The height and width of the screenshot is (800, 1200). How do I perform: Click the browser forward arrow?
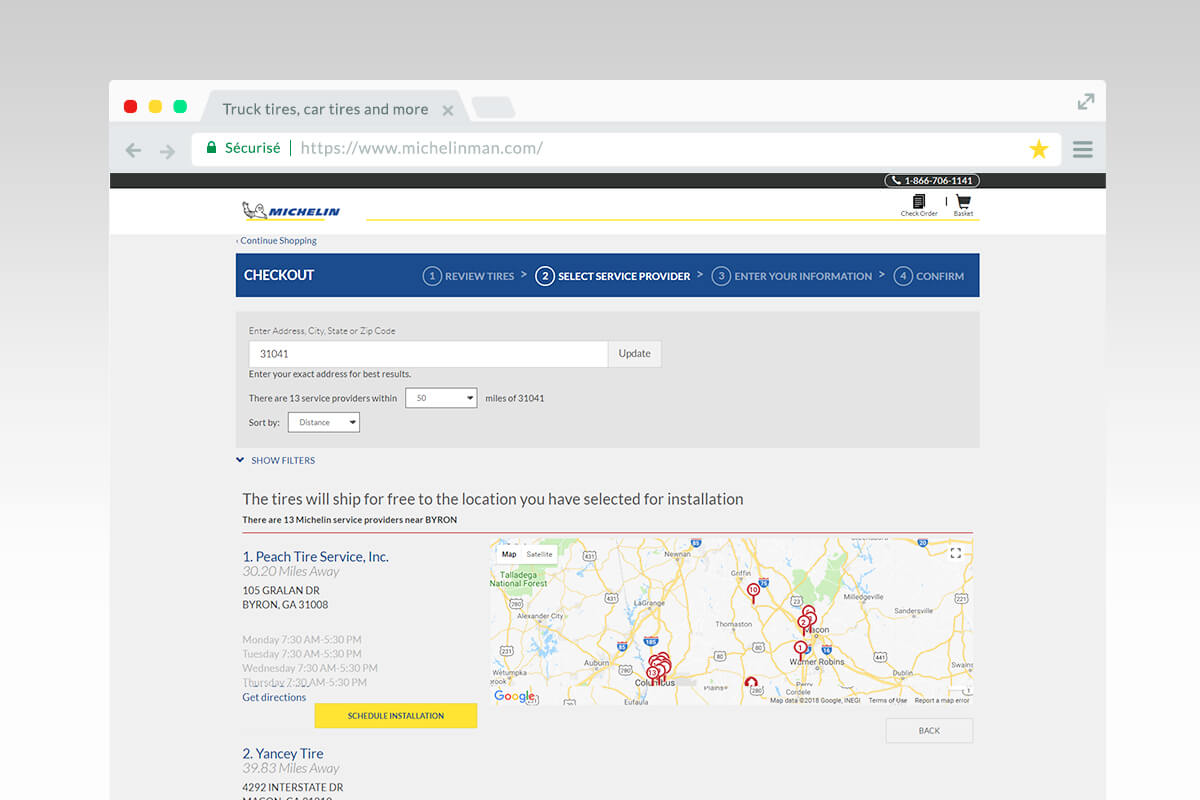[167, 150]
